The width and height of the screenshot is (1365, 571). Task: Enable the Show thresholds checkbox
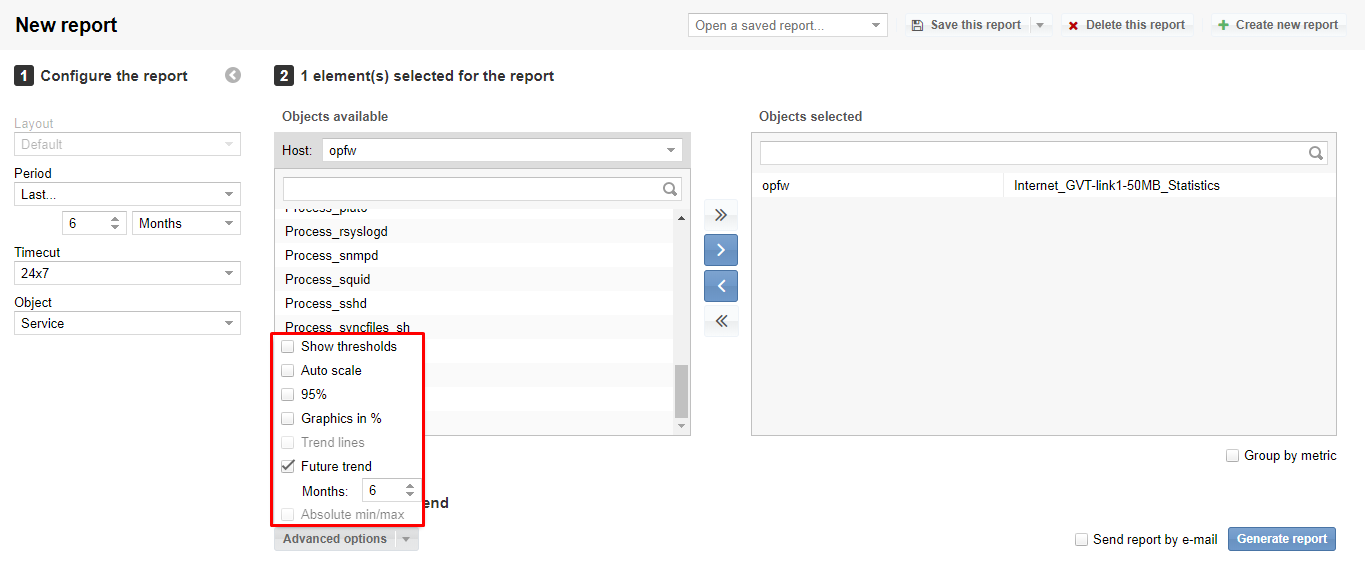click(x=288, y=347)
